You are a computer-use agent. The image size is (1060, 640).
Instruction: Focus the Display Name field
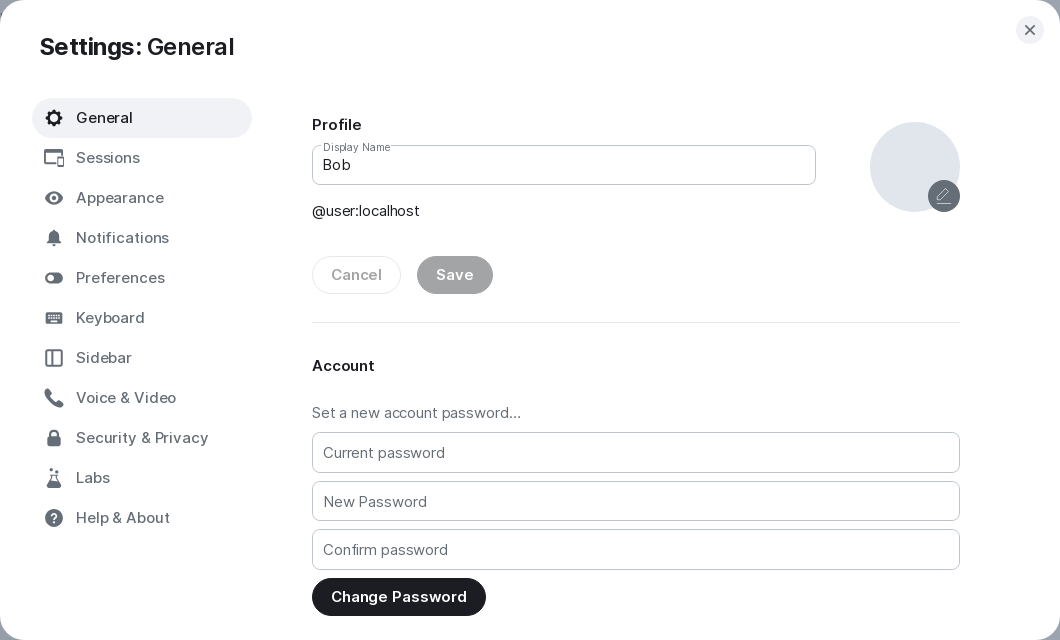(x=563, y=166)
